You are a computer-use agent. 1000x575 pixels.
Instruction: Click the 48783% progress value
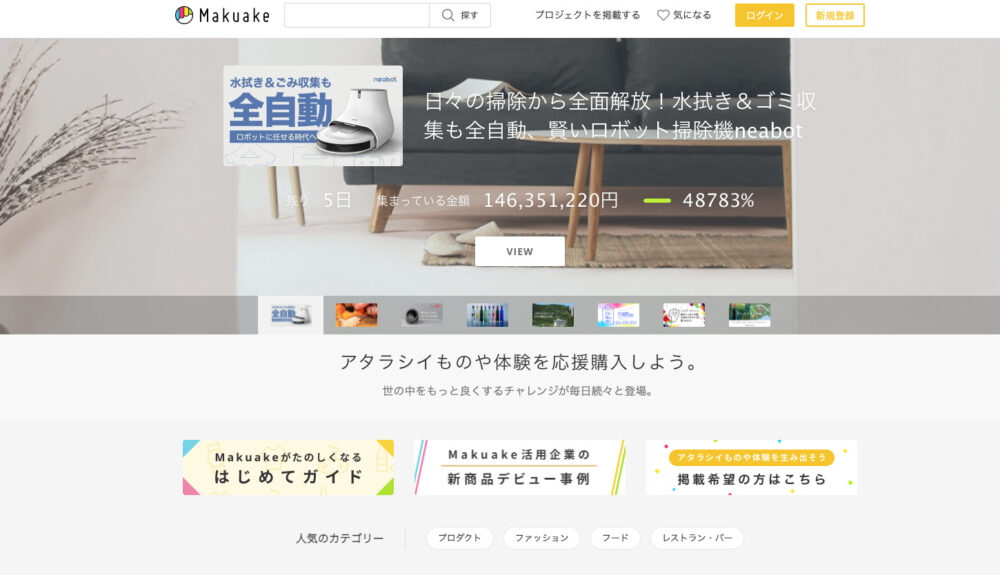pos(718,200)
